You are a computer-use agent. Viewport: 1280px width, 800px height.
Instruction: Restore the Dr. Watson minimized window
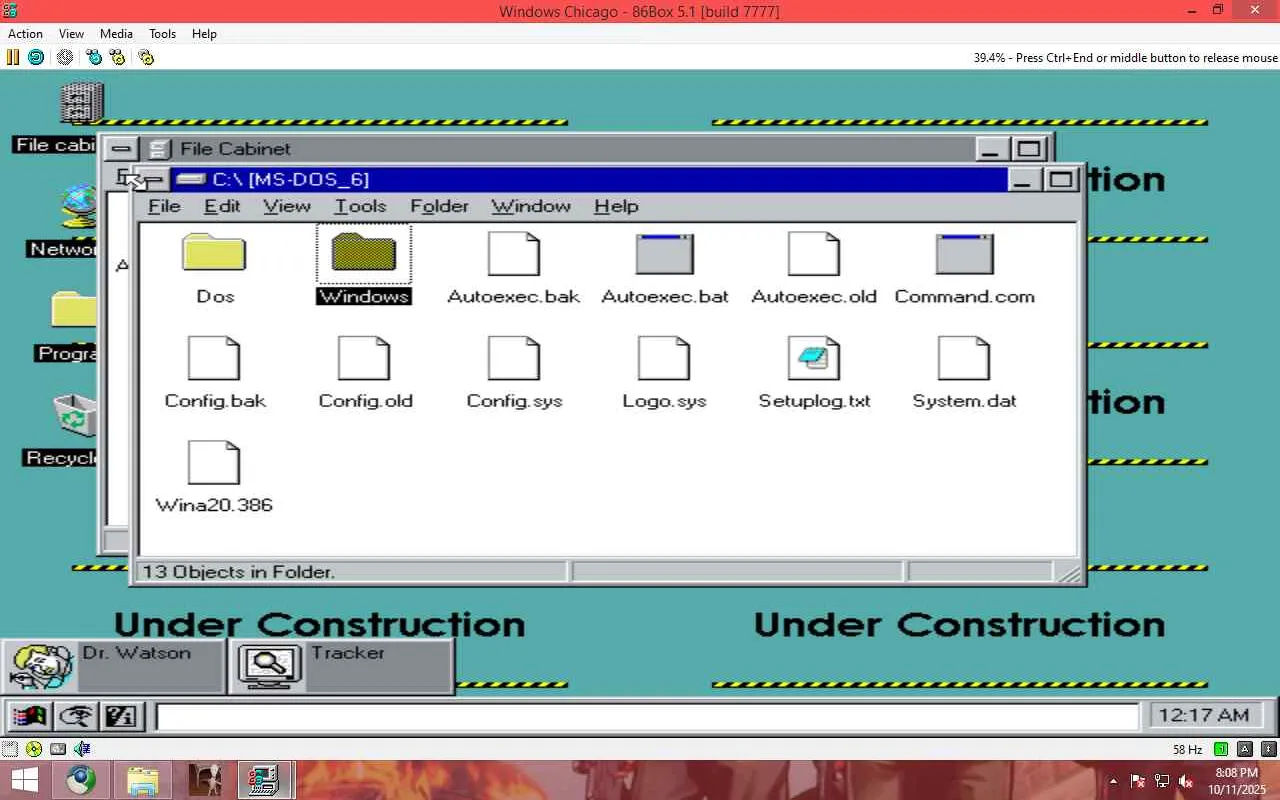click(x=114, y=666)
